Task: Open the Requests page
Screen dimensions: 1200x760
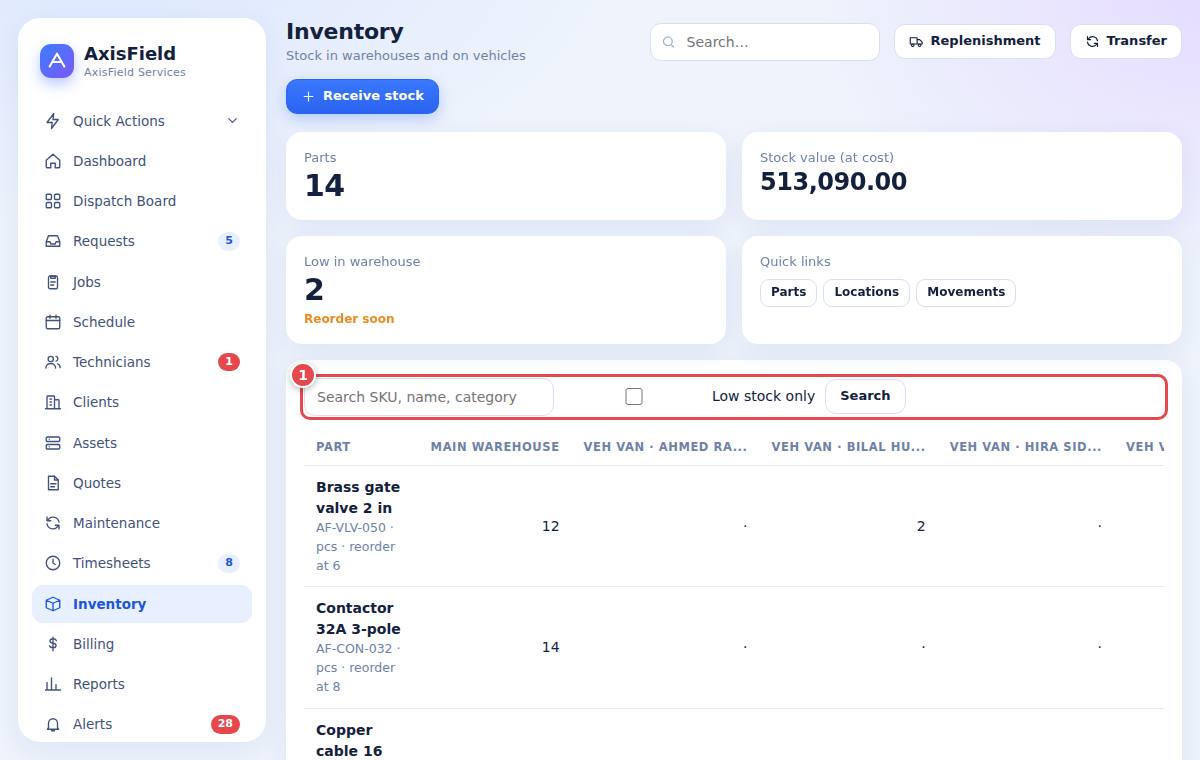Action: click(142, 241)
